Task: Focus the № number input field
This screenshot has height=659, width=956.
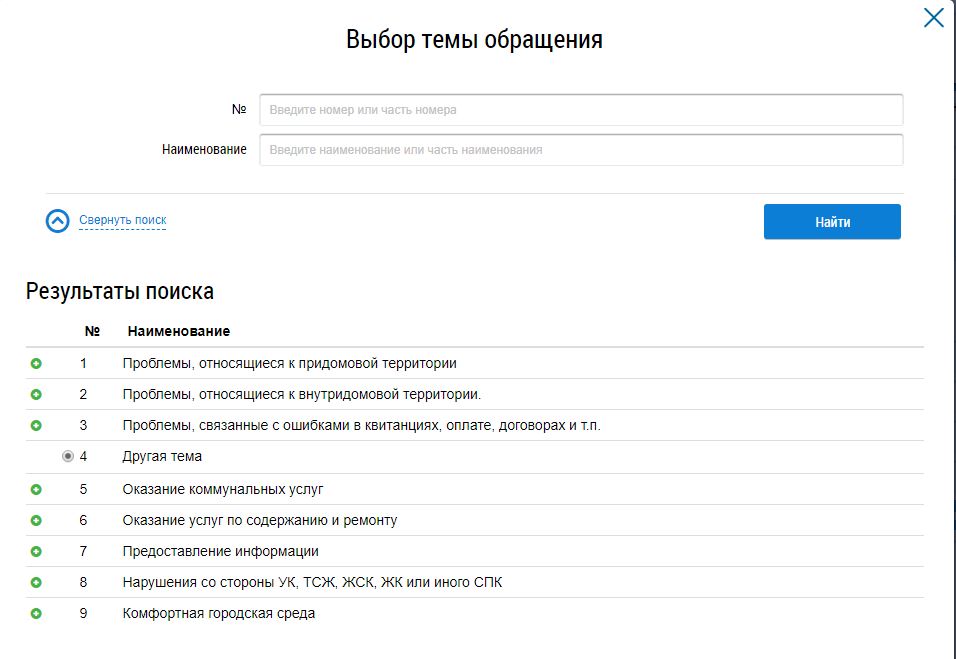Action: (x=580, y=110)
